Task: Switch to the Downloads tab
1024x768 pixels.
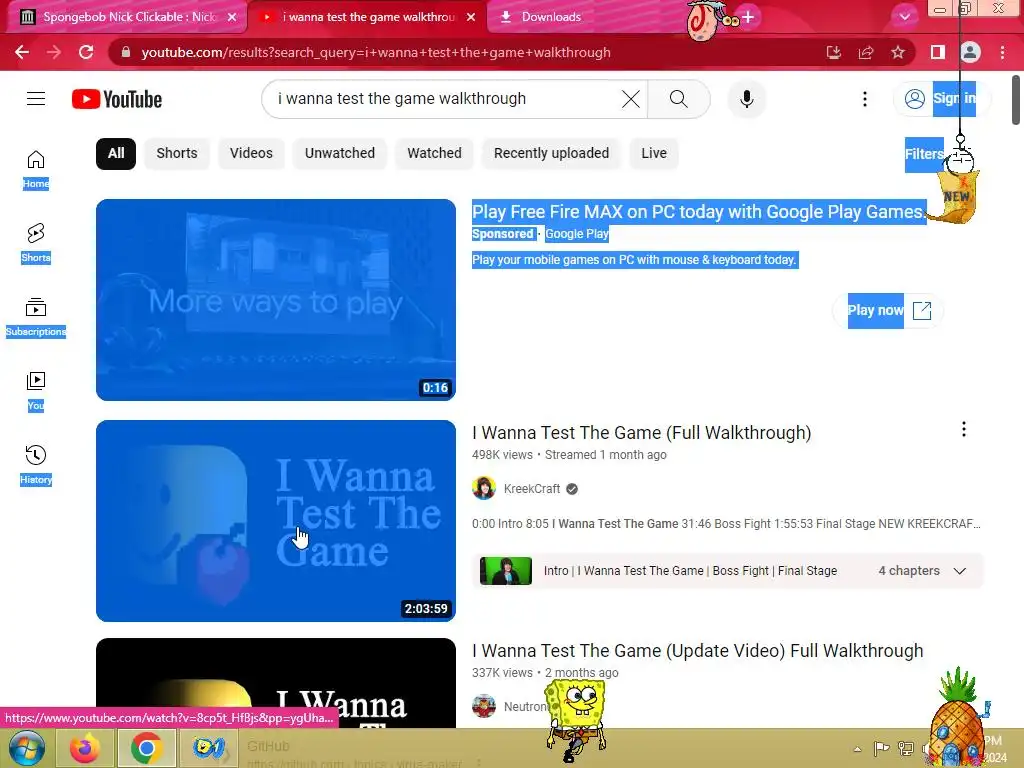Action: [551, 17]
